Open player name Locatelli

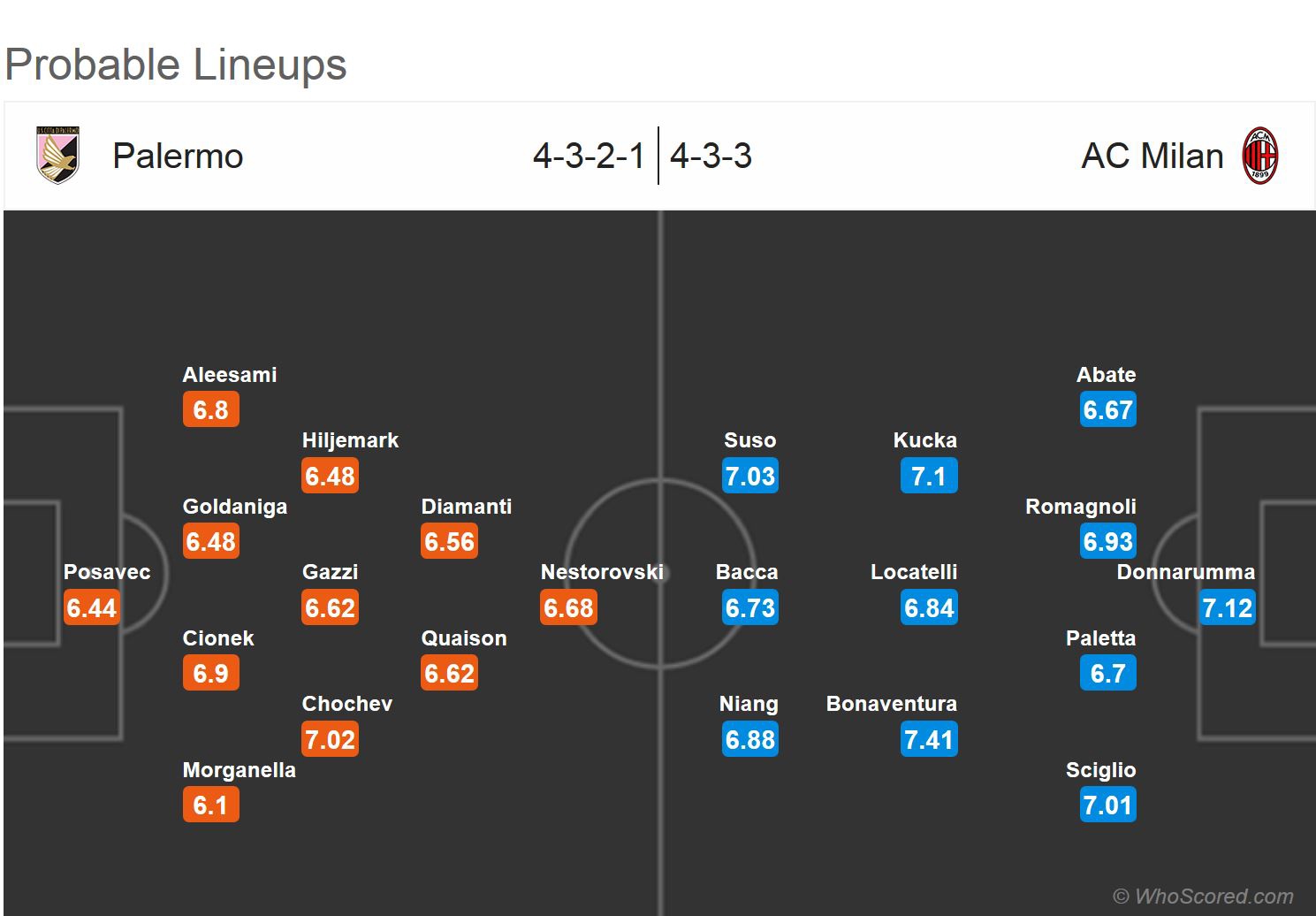(914, 572)
